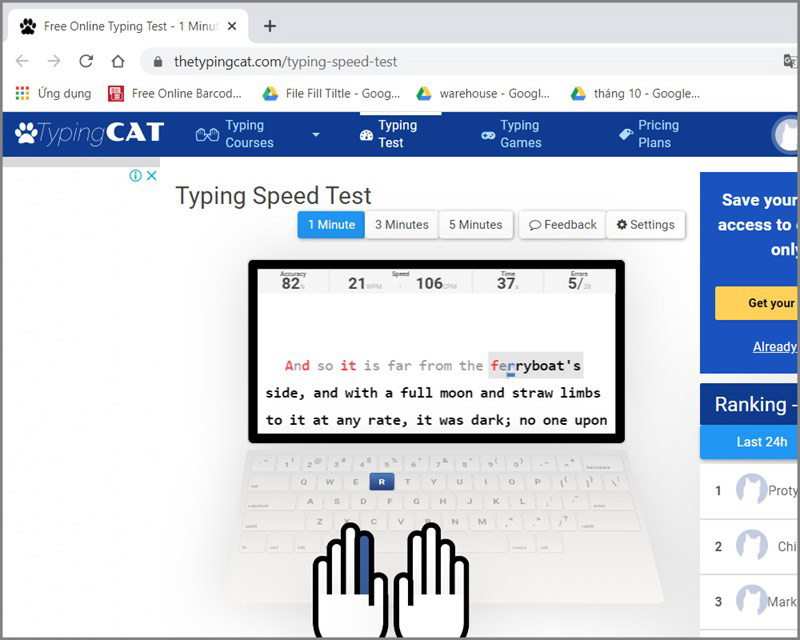Open the Typing Test menu item
Screen dimensions: 800x640
click(x=389, y=134)
